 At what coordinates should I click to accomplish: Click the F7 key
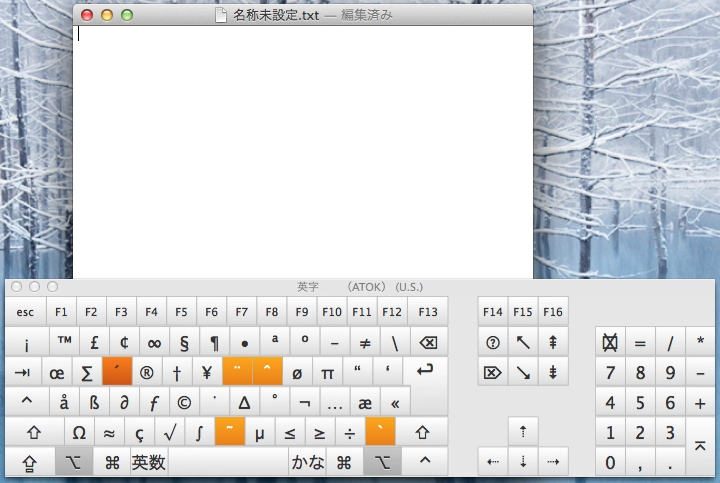coord(242,312)
